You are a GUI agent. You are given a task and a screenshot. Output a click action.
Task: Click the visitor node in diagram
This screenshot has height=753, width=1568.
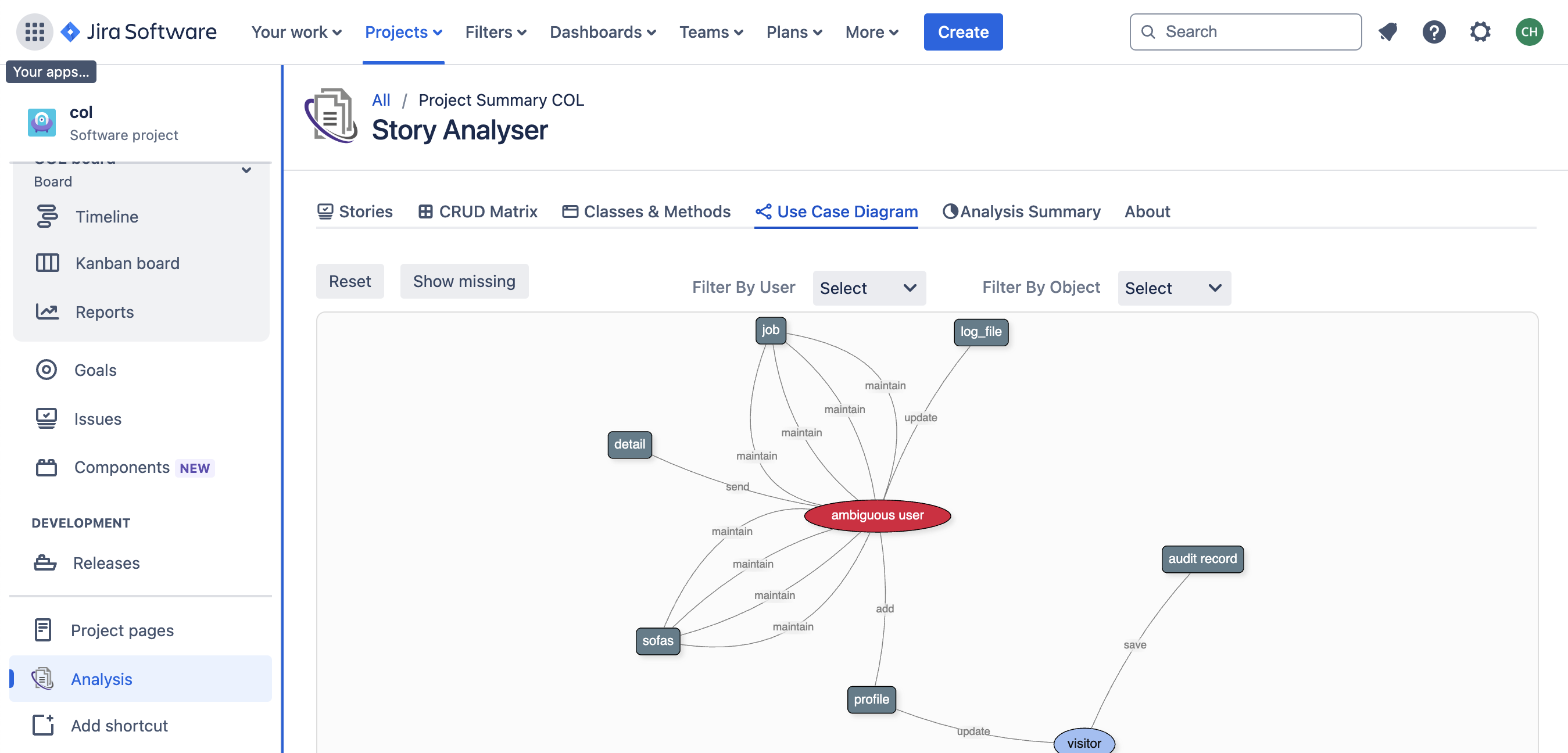[x=1083, y=741]
